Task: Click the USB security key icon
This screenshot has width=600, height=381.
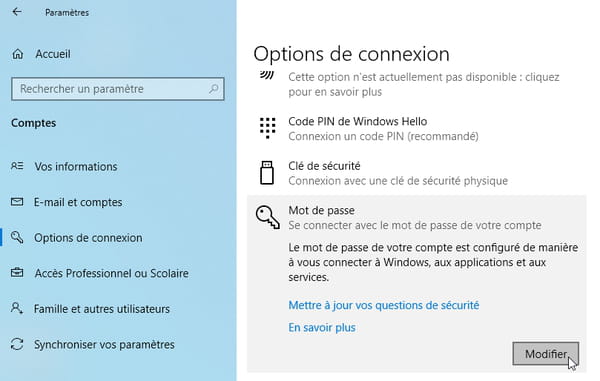Action: pos(267,173)
